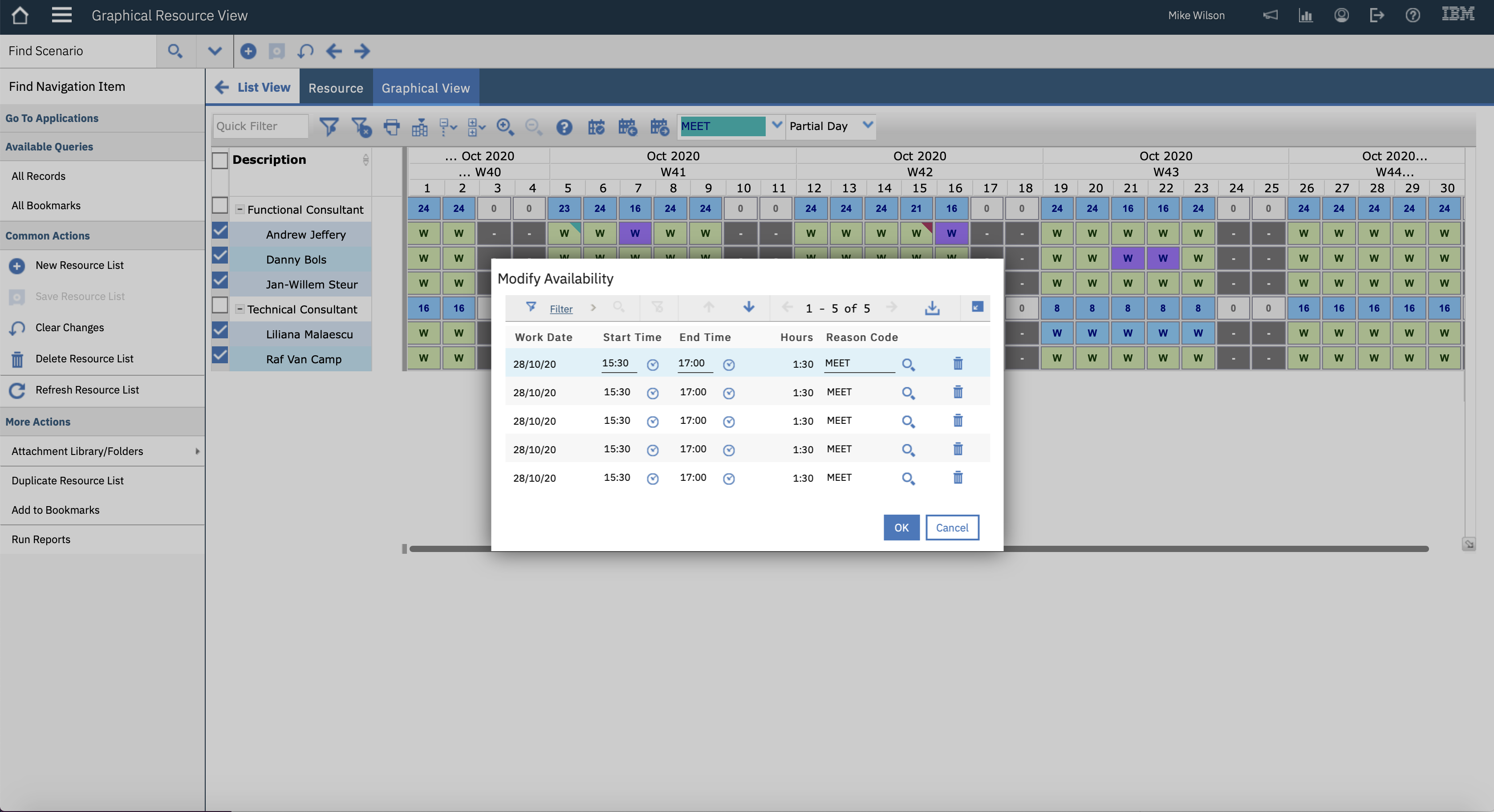Switch to the Resource tab
The image size is (1494, 812).
[336, 88]
